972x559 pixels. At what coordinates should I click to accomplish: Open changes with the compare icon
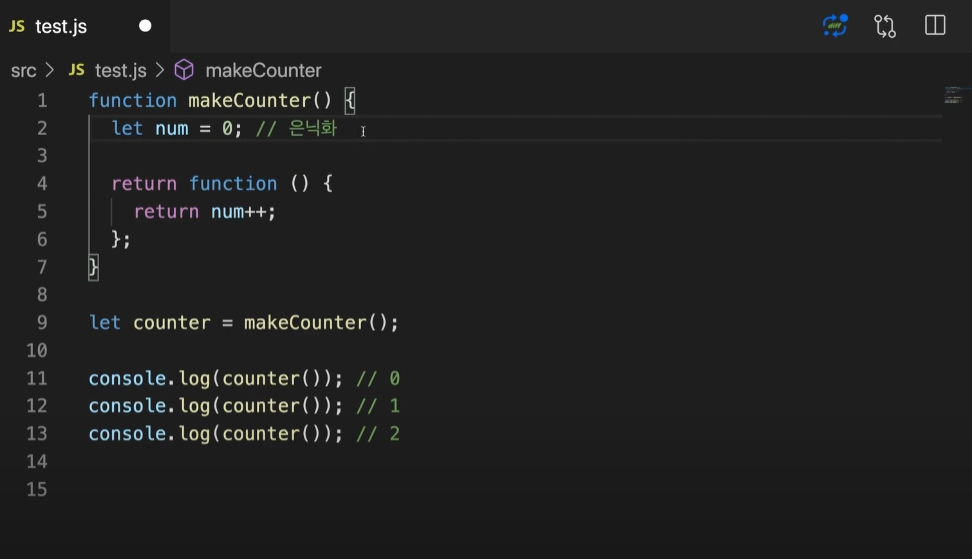(x=885, y=26)
